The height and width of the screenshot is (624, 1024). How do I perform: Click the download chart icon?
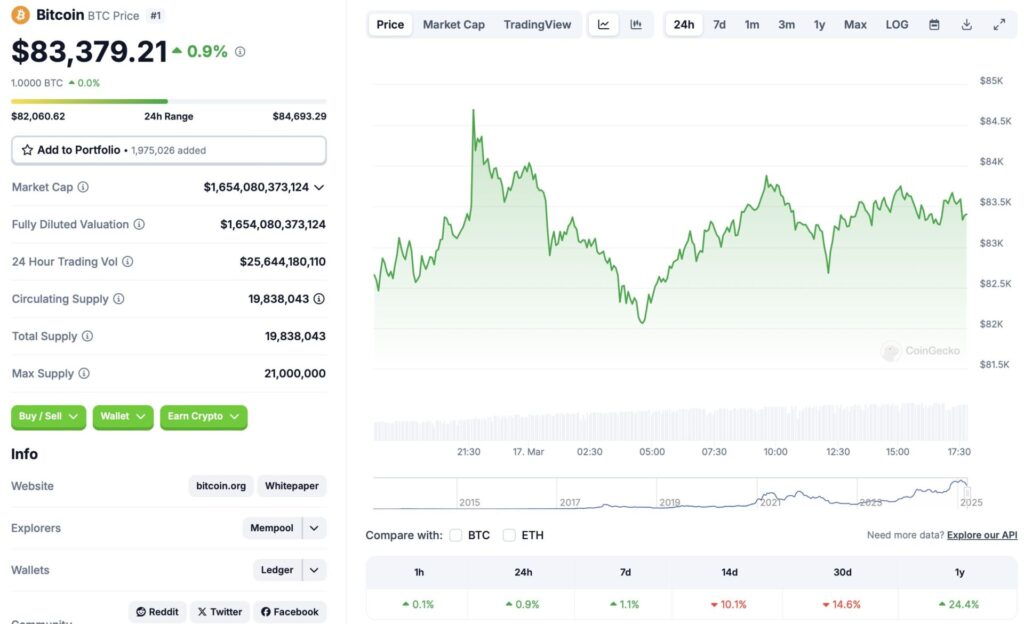966,24
